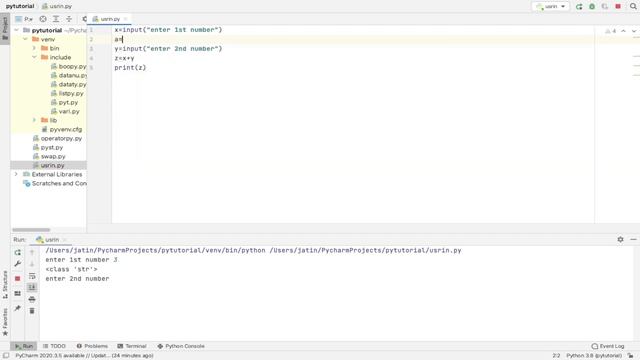This screenshot has height=360, width=640.
Task: Click the PyCharm 2020.3.5 update notification
Action: [84, 356]
